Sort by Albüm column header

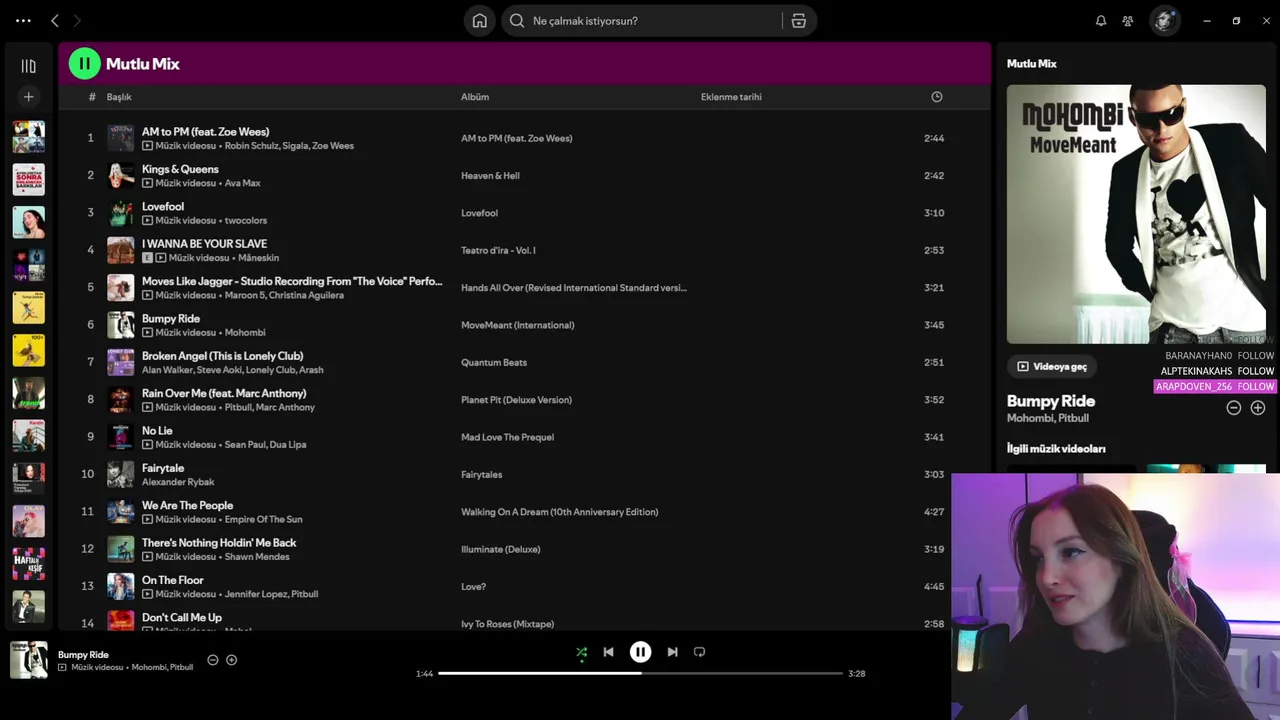tap(475, 97)
